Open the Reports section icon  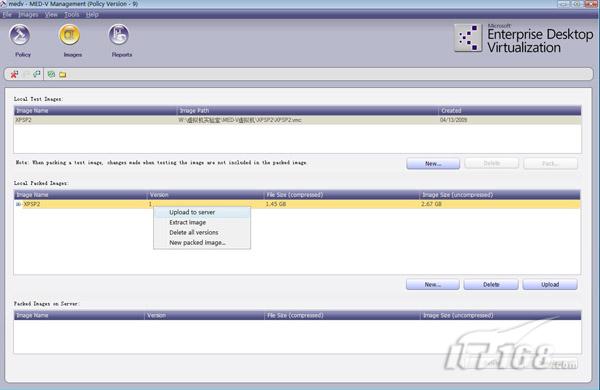tap(119, 35)
